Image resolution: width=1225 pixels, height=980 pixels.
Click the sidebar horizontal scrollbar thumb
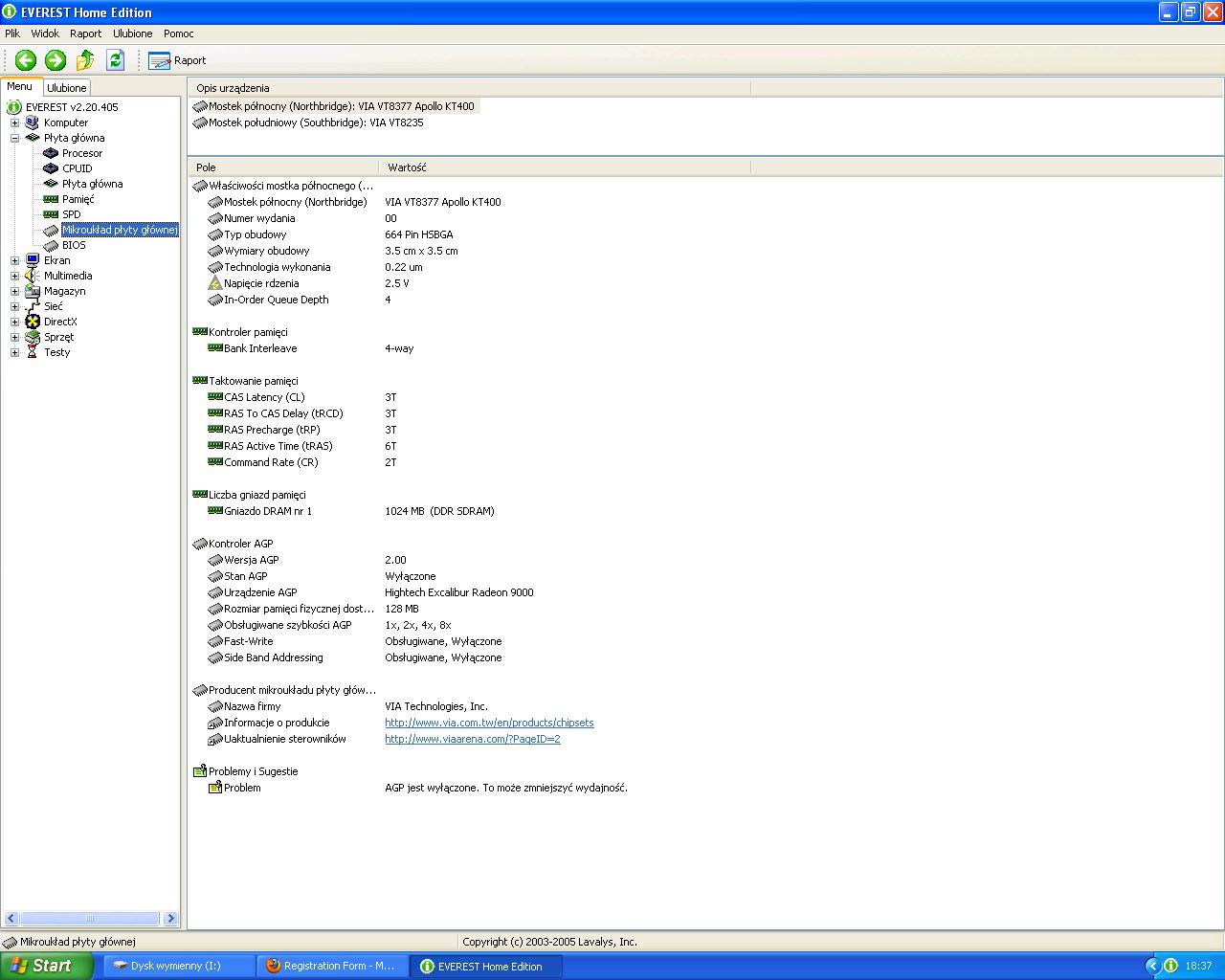pyautogui.click(x=89, y=918)
